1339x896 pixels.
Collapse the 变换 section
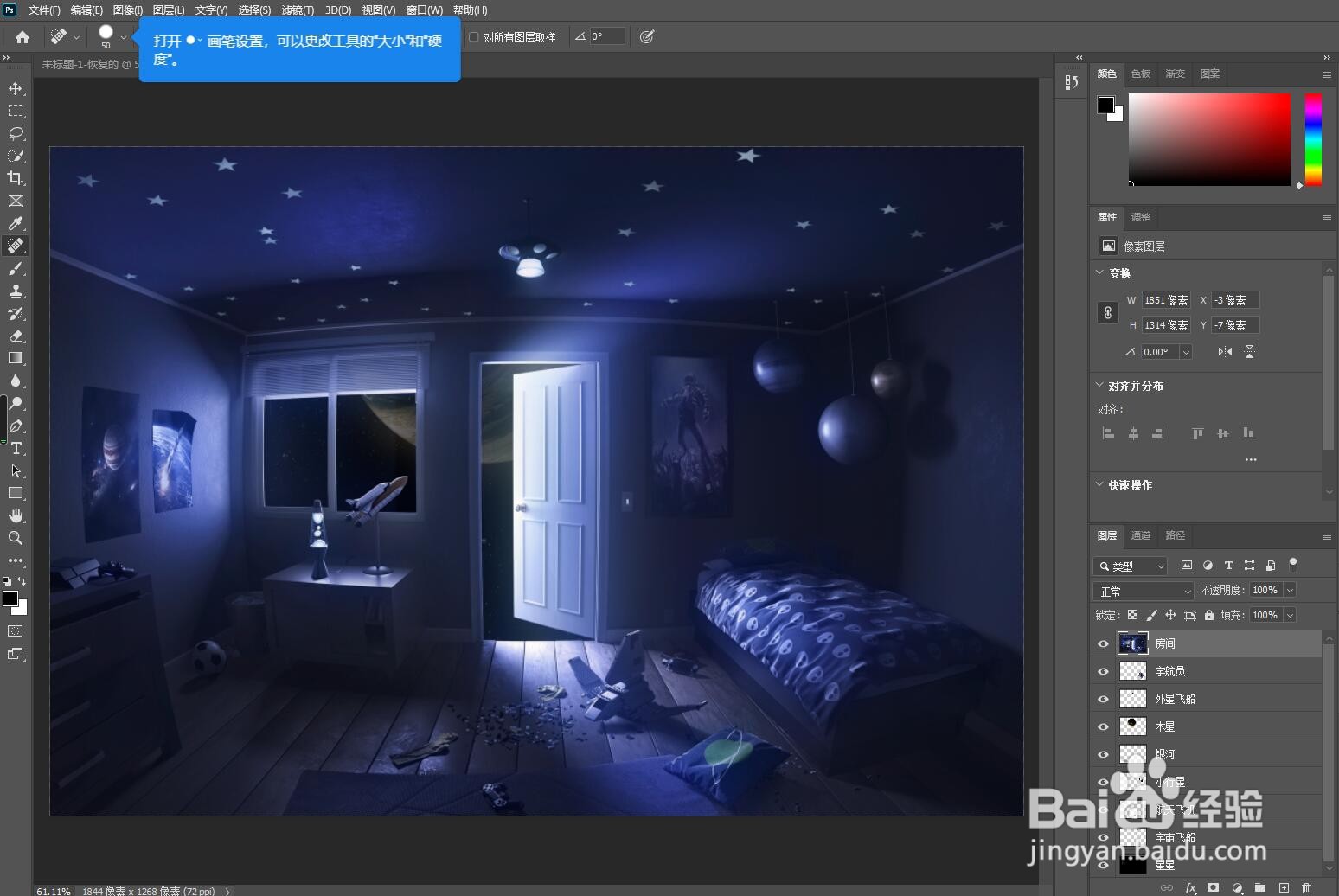pyautogui.click(x=1099, y=272)
